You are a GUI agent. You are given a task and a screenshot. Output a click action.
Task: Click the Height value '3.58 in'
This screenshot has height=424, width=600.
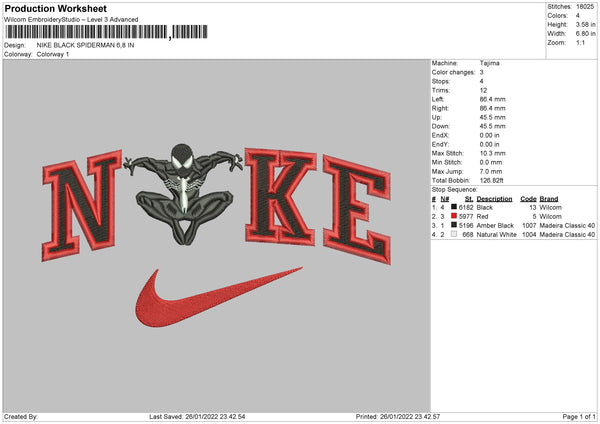coord(585,24)
